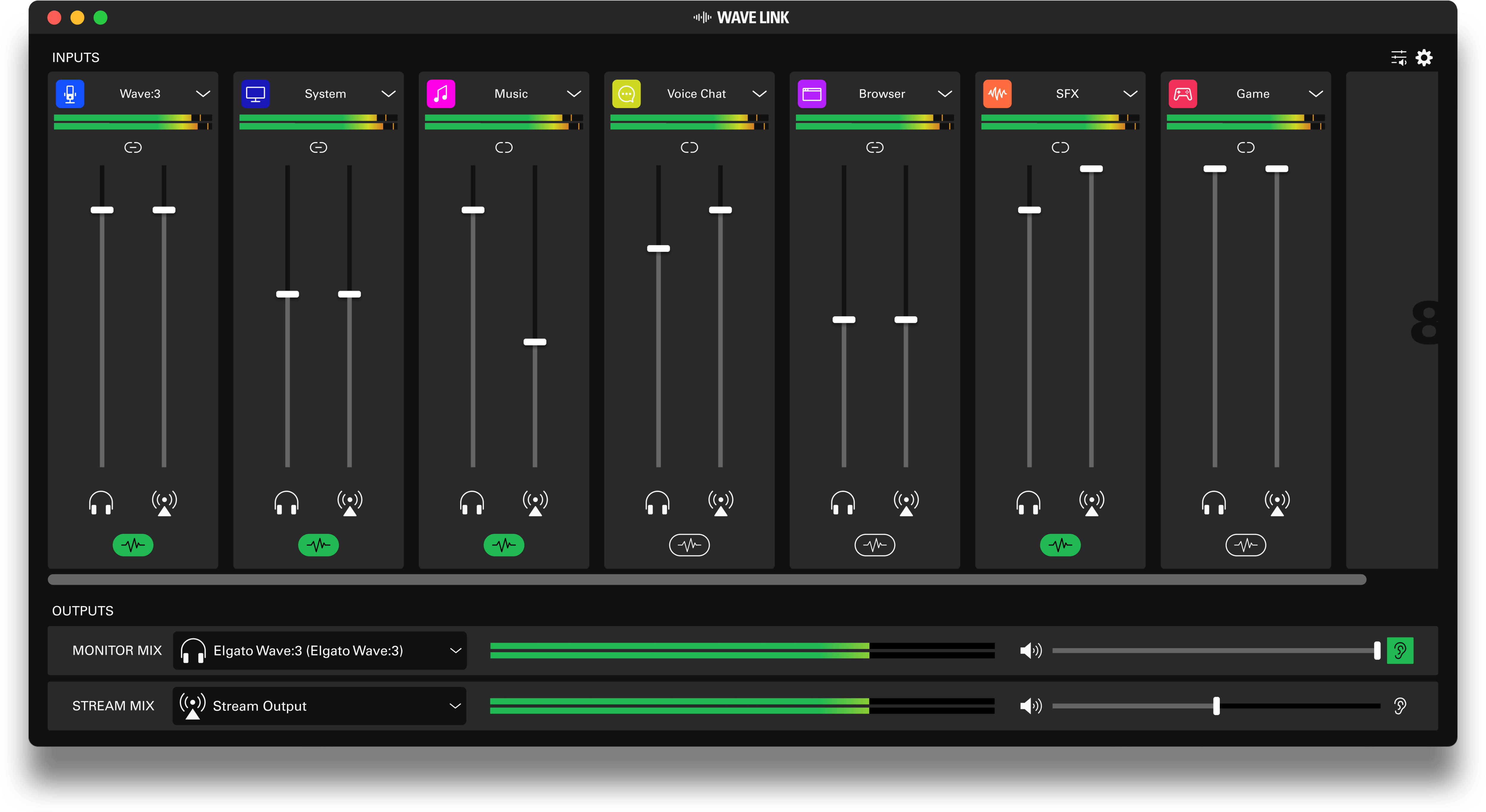Click the STREAM MIX label
Viewport: 1486px width, 812px height.
[x=113, y=706]
